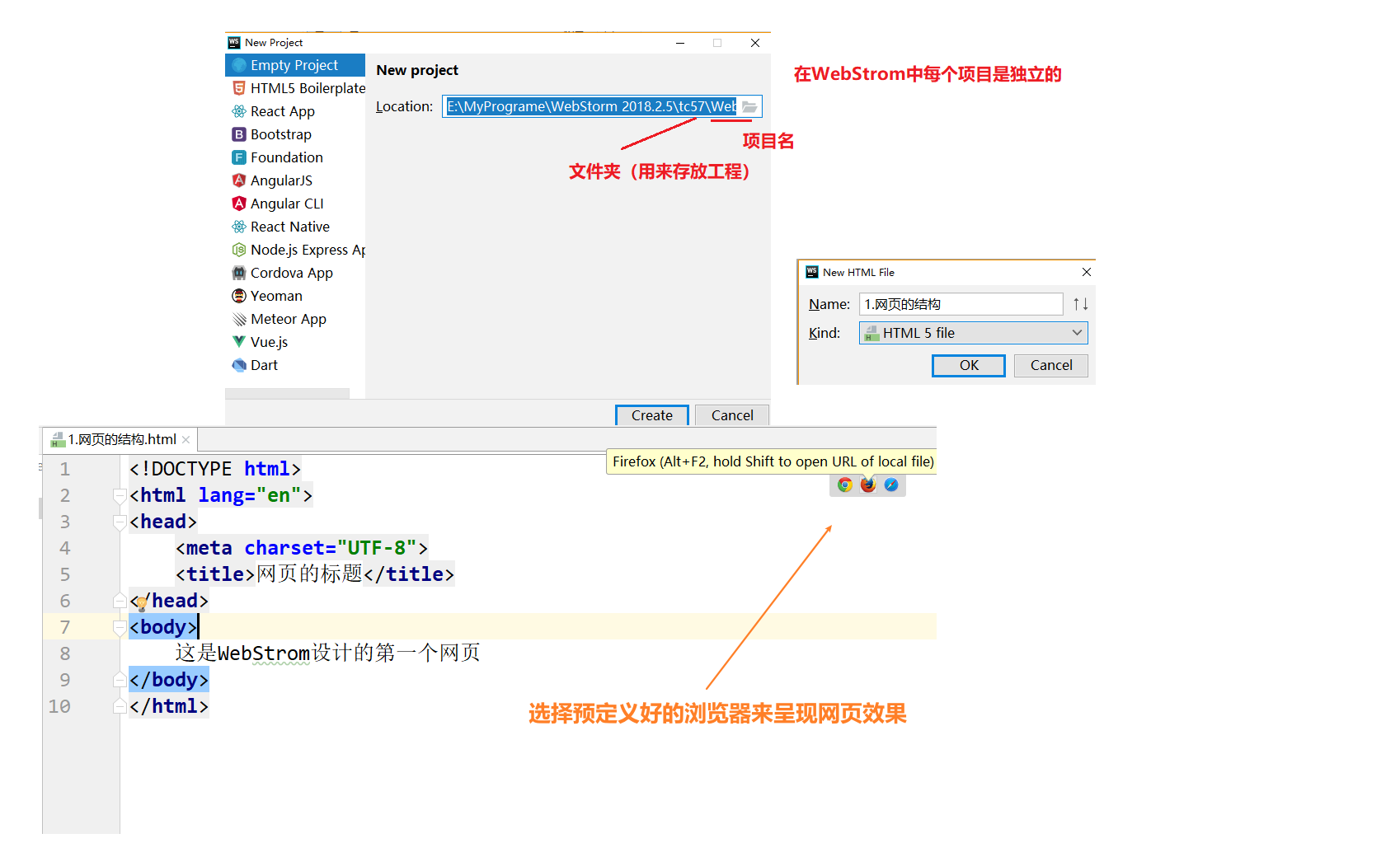Viewport: 1400px width, 857px height.
Task: Collapse the head tag fold on line 3
Action: 120,522
